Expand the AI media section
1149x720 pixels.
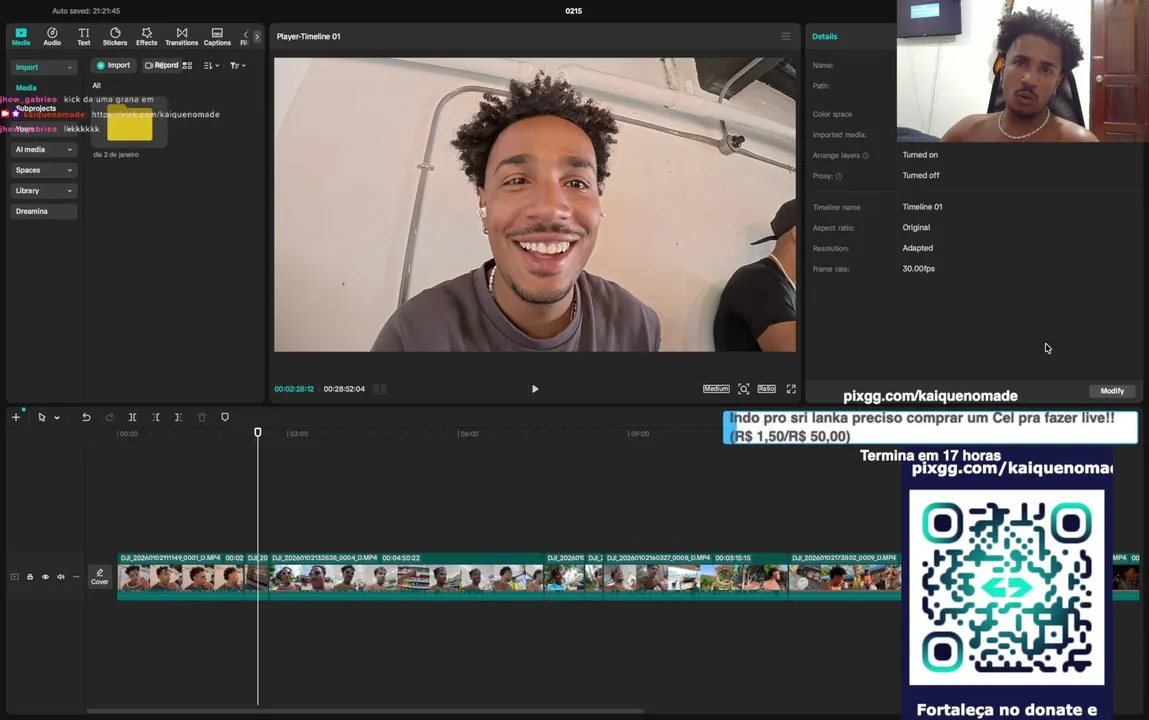(x=44, y=149)
